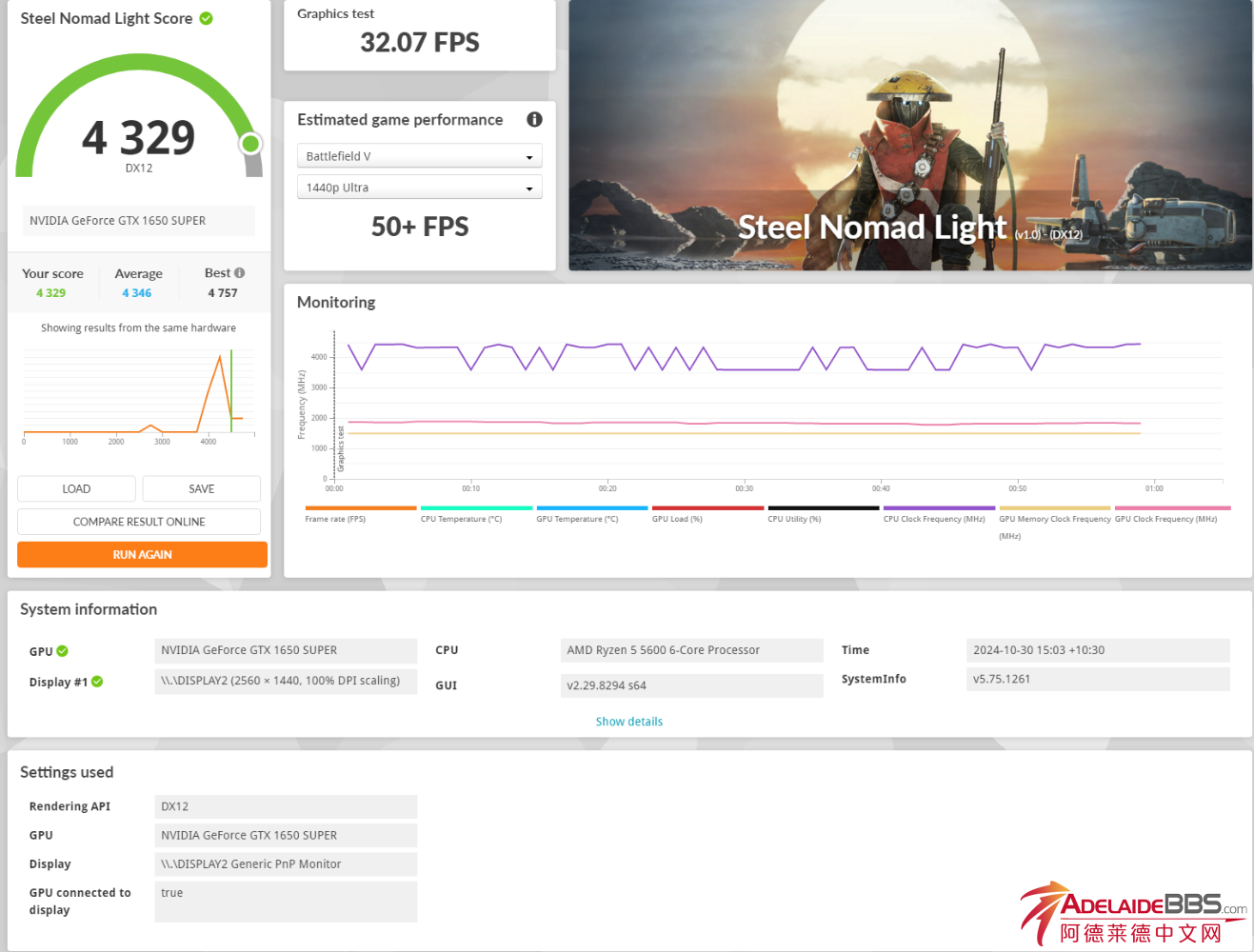1254x952 pixels.
Task: Click the average score value 4 346
Action: pyautogui.click(x=137, y=293)
